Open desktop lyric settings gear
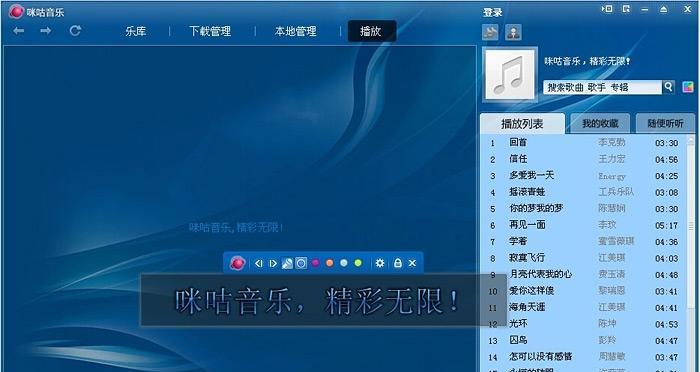Viewport: 700px width, 372px height. [x=380, y=263]
